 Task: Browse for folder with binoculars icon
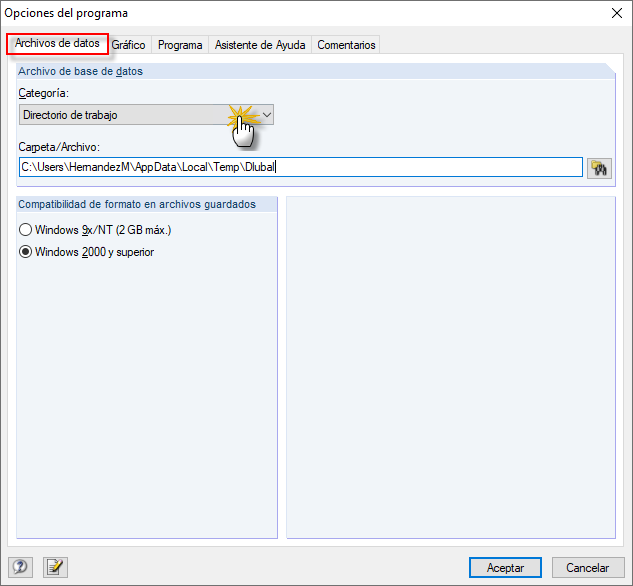coord(599,168)
